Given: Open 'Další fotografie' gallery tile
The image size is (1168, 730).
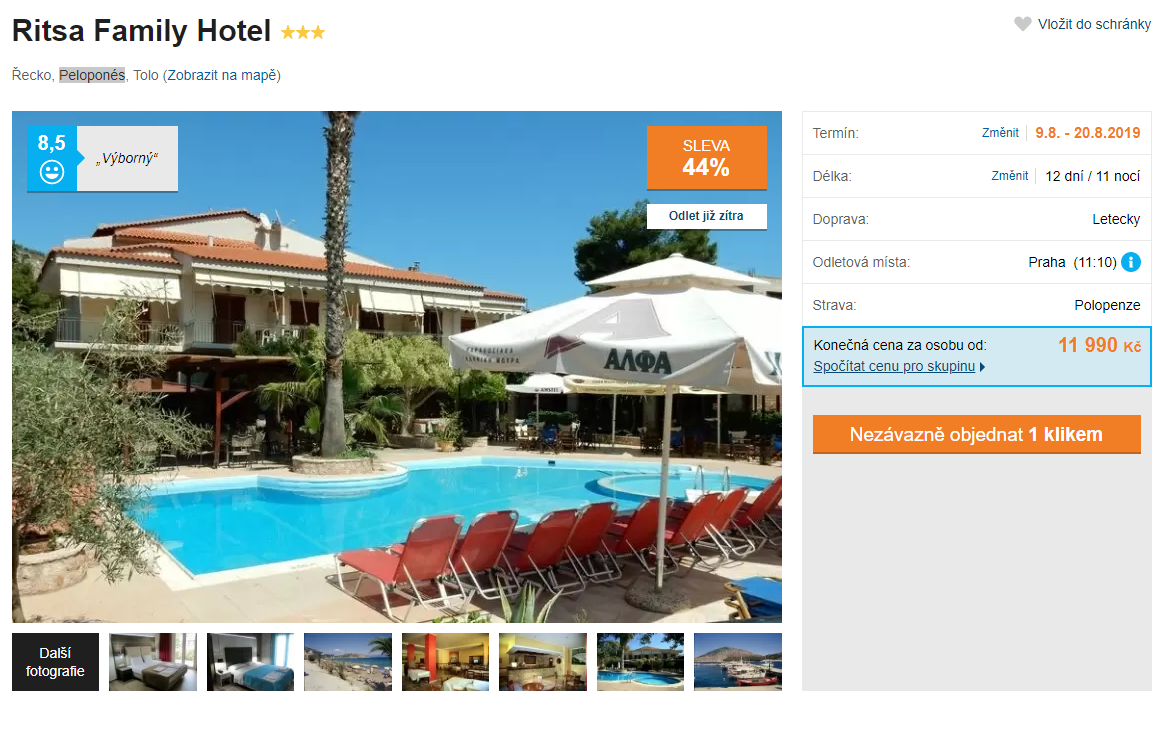Looking at the screenshot, I should click(x=55, y=661).
